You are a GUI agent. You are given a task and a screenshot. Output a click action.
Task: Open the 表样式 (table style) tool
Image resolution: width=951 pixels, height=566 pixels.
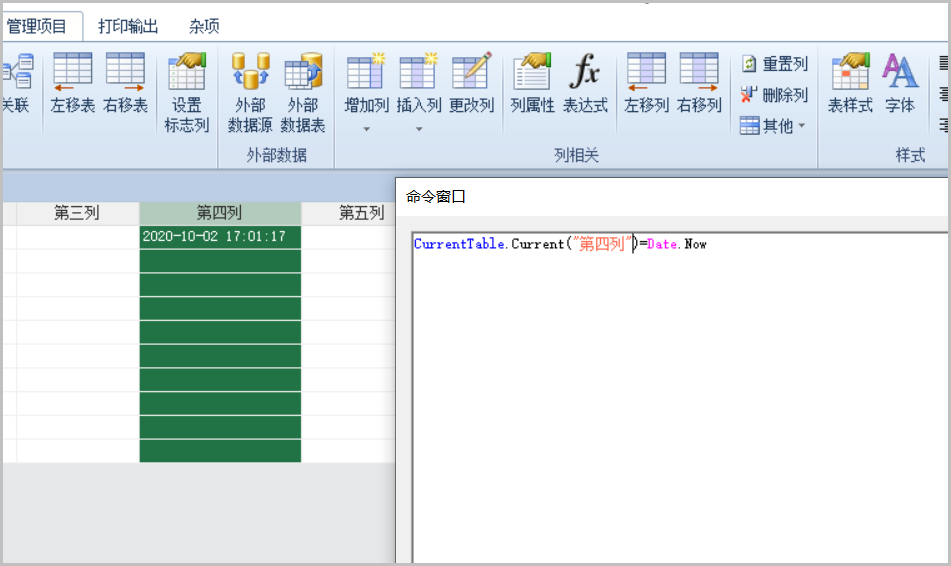click(x=850, y=82)
